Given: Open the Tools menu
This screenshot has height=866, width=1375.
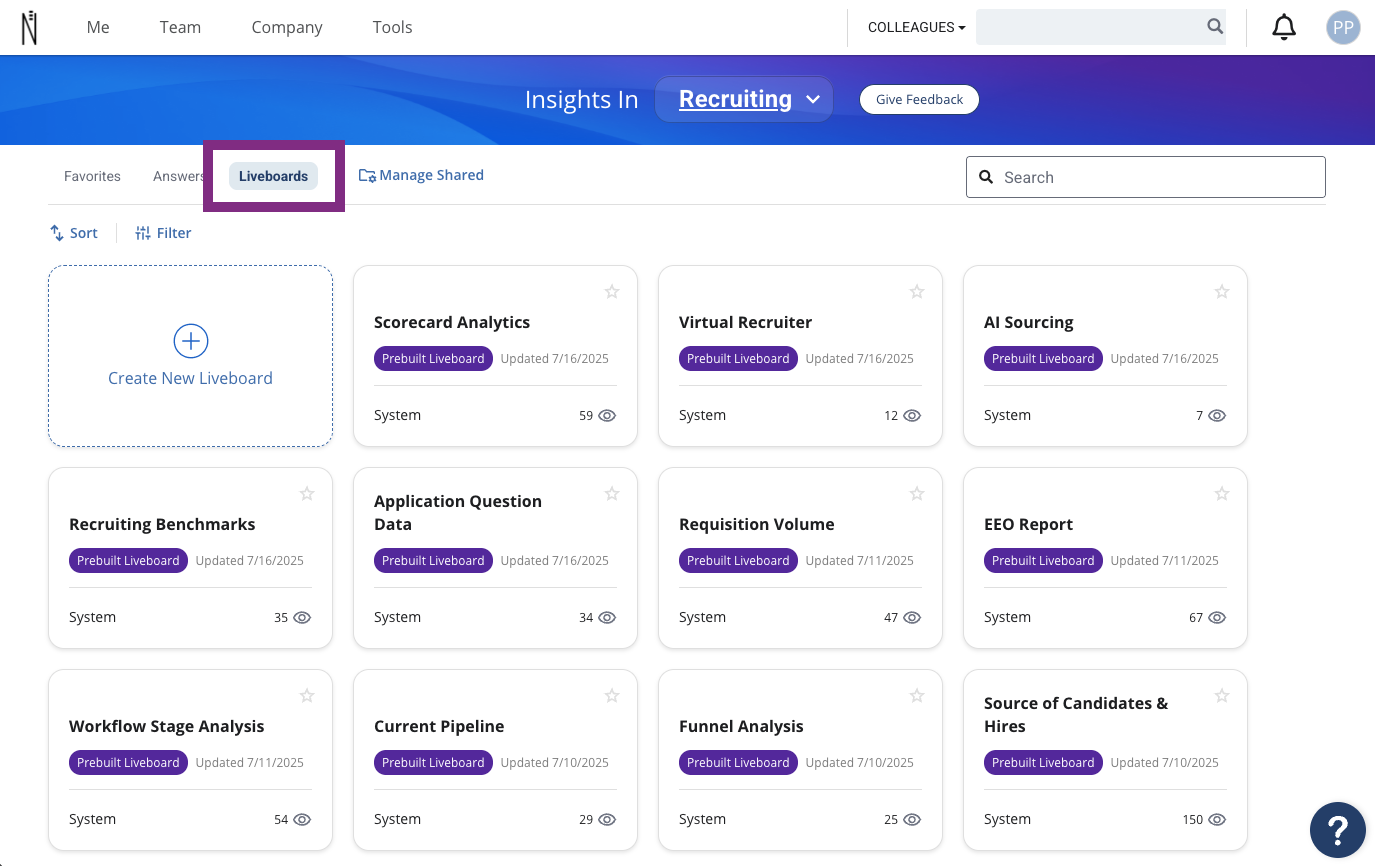Looking at the screenshot, I should (x=392, y=28).
